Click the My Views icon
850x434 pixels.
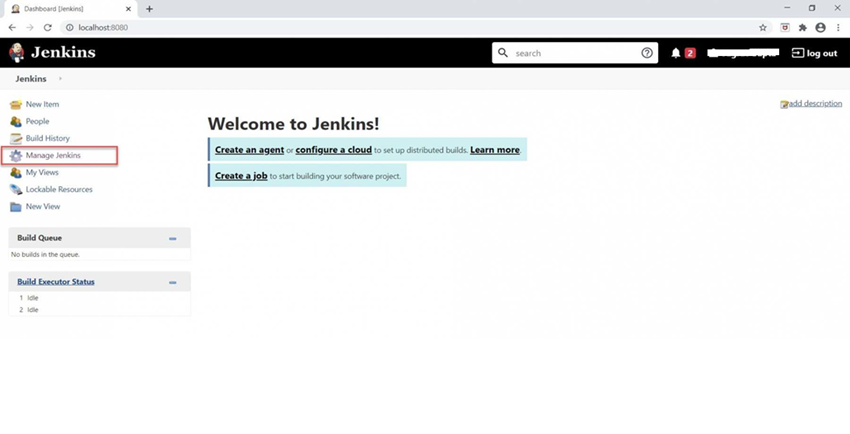[16, 172]
